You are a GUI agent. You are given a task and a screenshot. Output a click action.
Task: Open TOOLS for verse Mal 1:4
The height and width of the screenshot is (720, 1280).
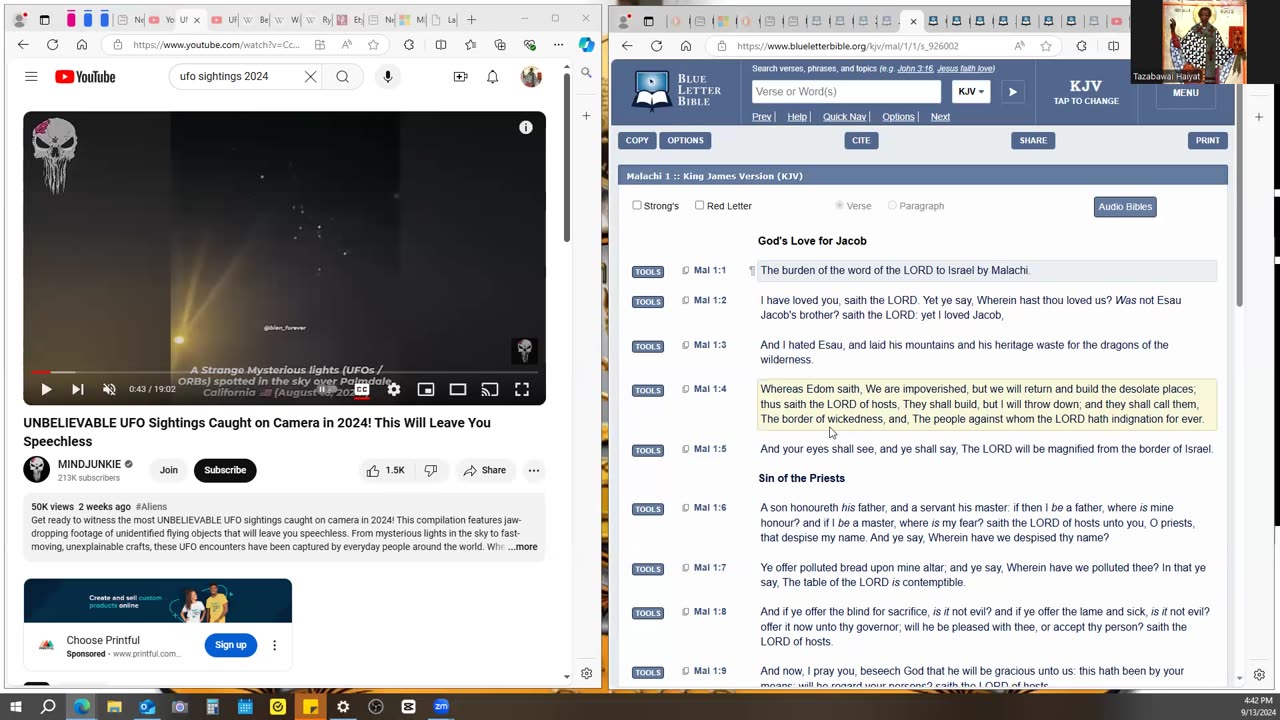[648, 390]
